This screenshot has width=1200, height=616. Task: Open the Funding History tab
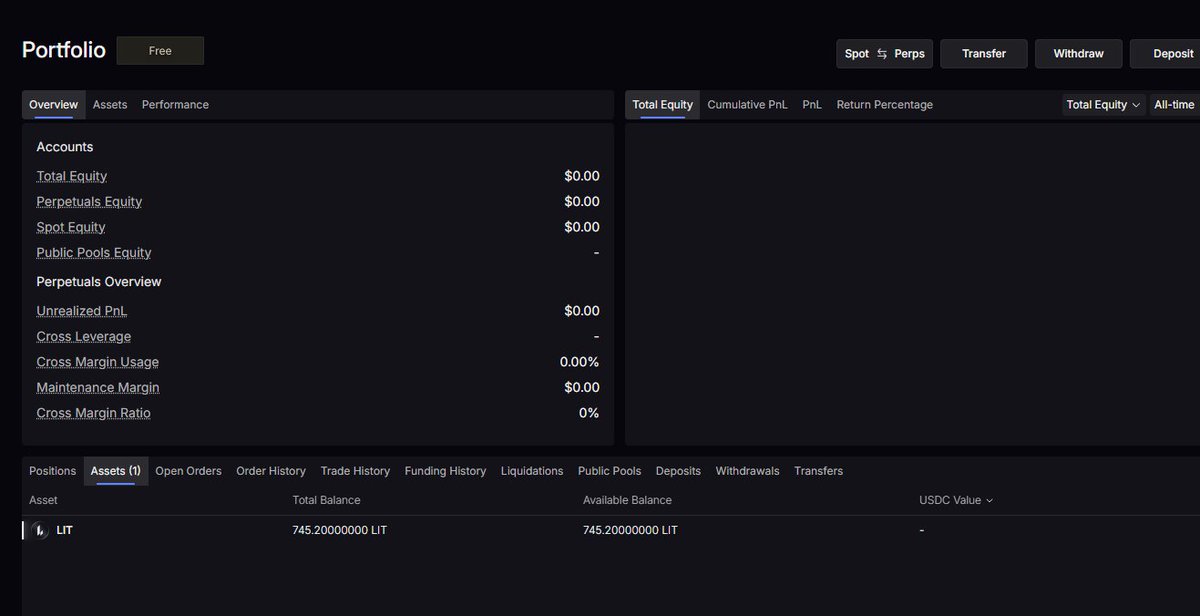coord(445,470)
